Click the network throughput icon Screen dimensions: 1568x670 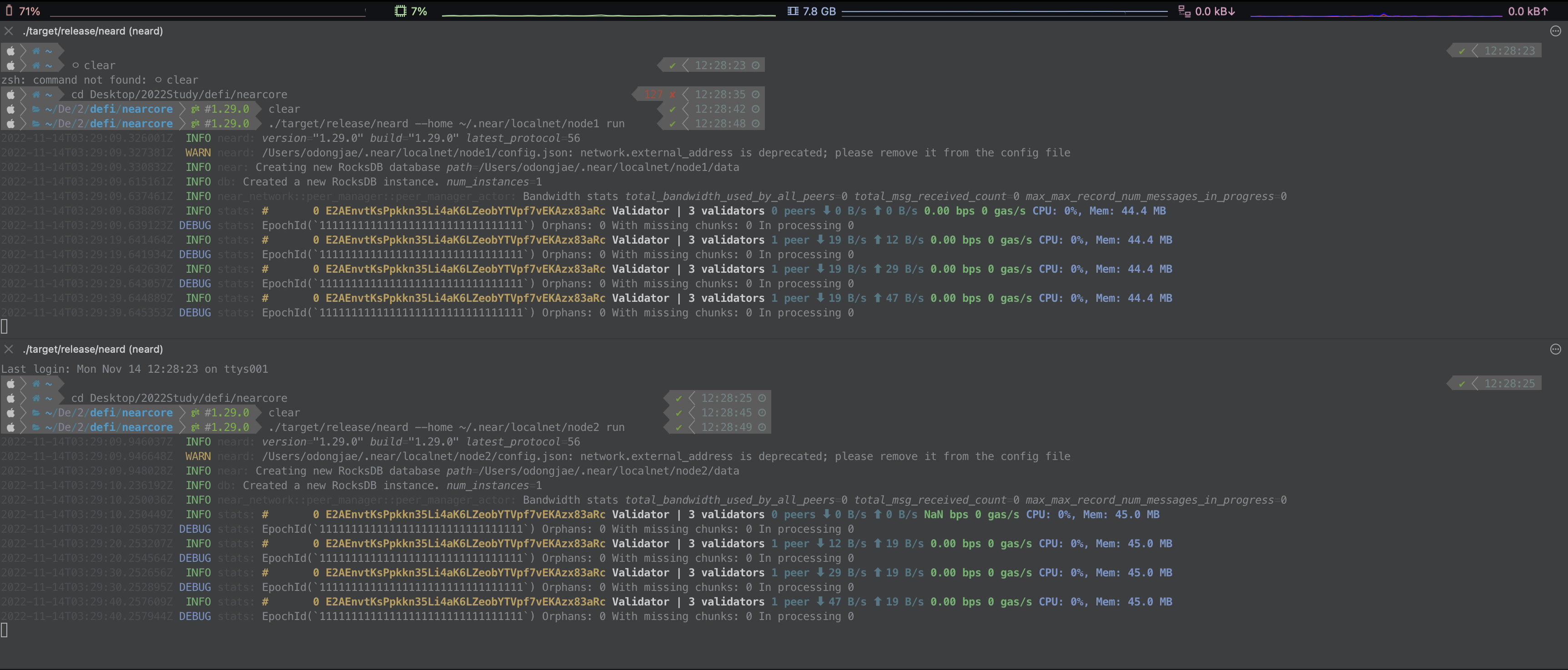click(x=1184, y=11)
